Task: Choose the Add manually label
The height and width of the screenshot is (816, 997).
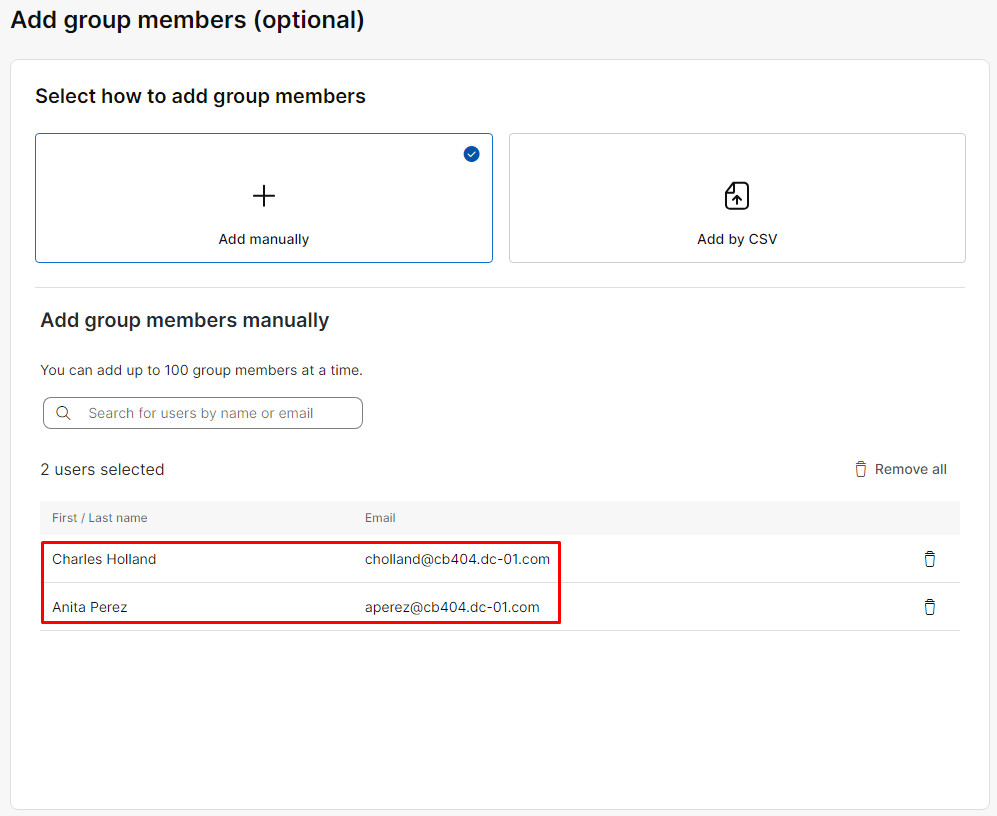Action: [264, 239]
